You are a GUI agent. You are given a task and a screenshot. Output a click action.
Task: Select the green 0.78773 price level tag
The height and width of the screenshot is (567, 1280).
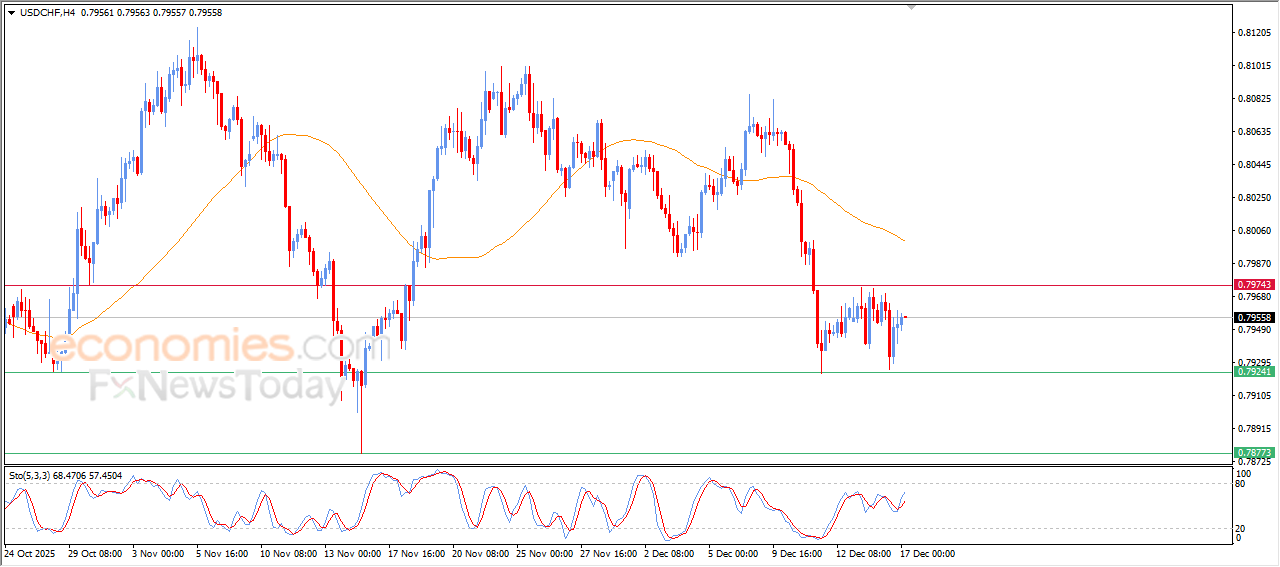1255,453
